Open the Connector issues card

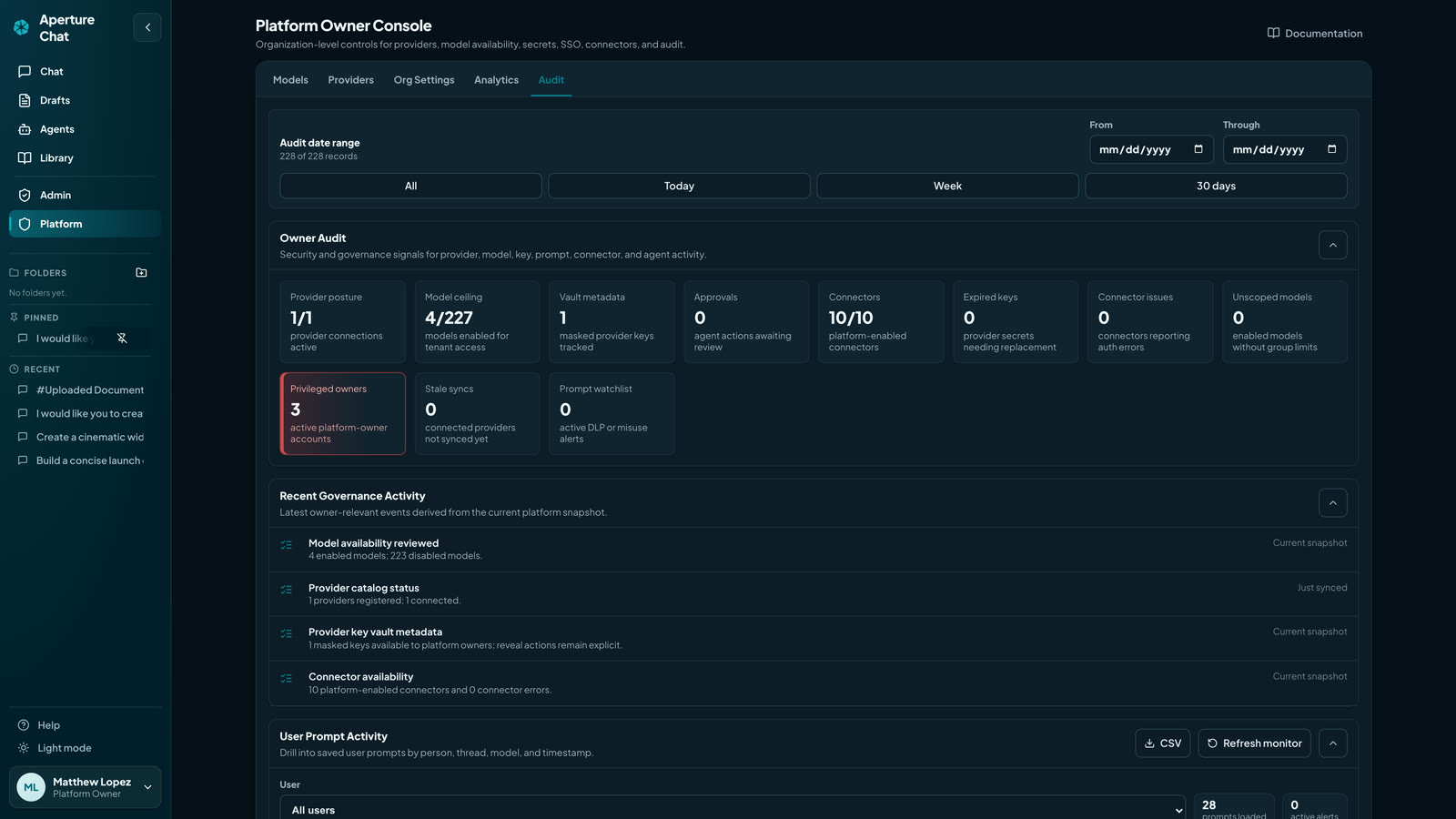pyautogui.click(x=1150, y=322)
